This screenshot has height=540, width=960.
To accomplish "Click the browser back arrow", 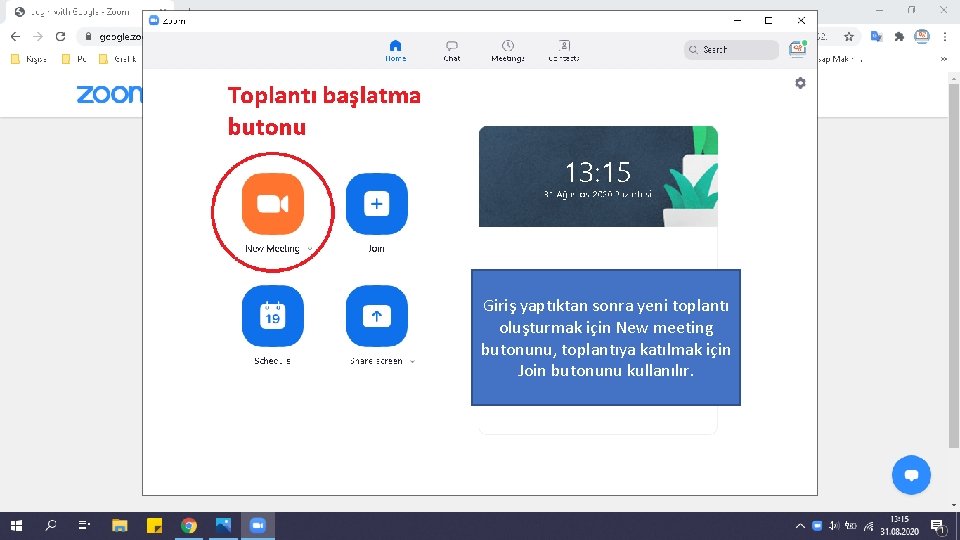I will pos(15,37).
